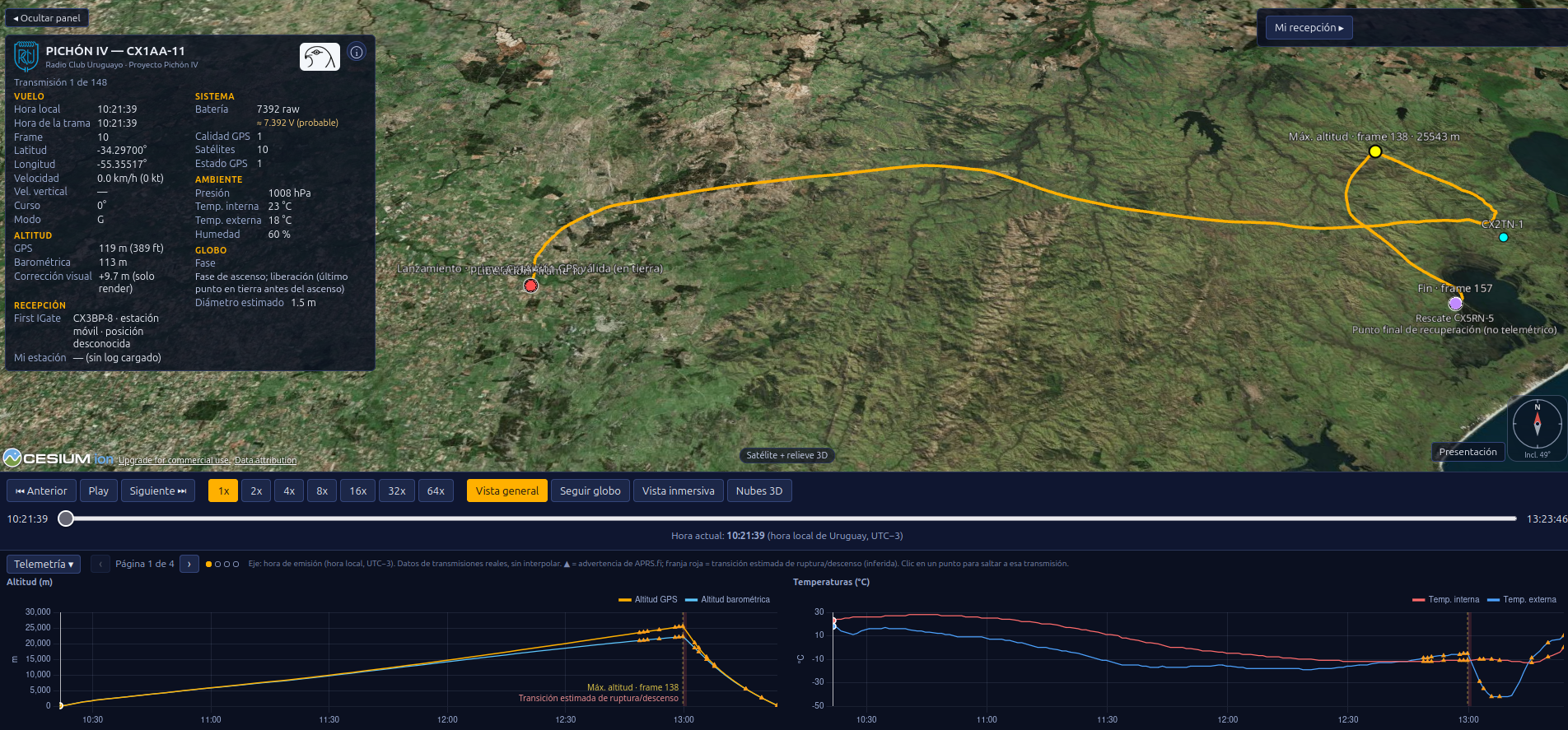Select 4x playback speed
Viewport: 1568px width, 730px height.
click(x=289, y=491)
